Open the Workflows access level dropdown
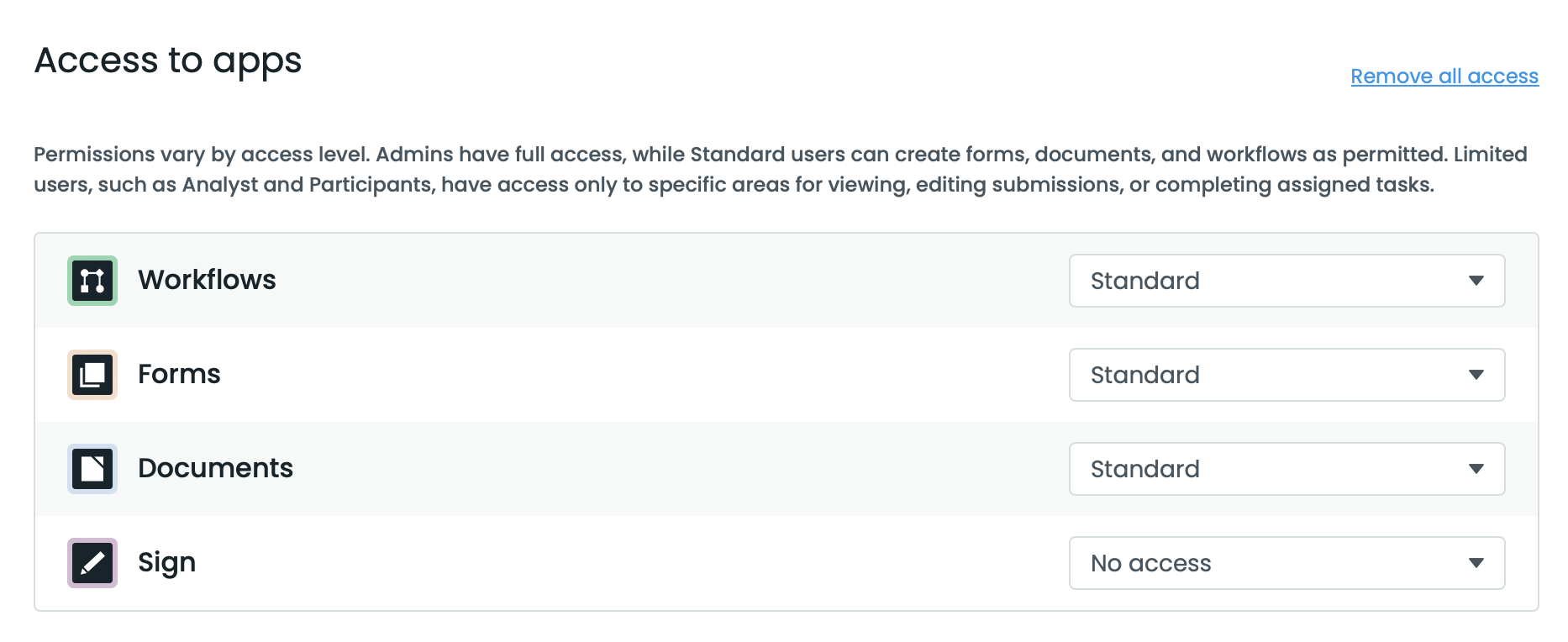The width and height of the screenshot is (1568, 642). click(x=1286, y=281)
